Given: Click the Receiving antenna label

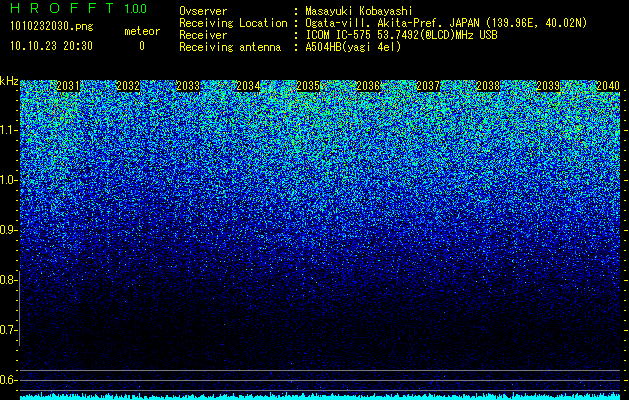Looking at the screenshot, I should [230, 47].
